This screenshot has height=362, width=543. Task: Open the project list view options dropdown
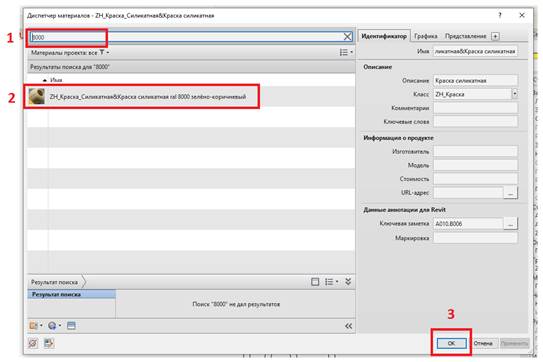coord(346,52)
